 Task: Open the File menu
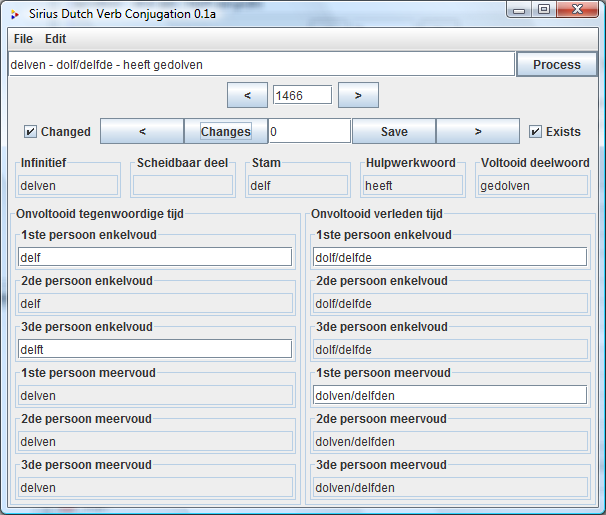click(x=23, y=39)
